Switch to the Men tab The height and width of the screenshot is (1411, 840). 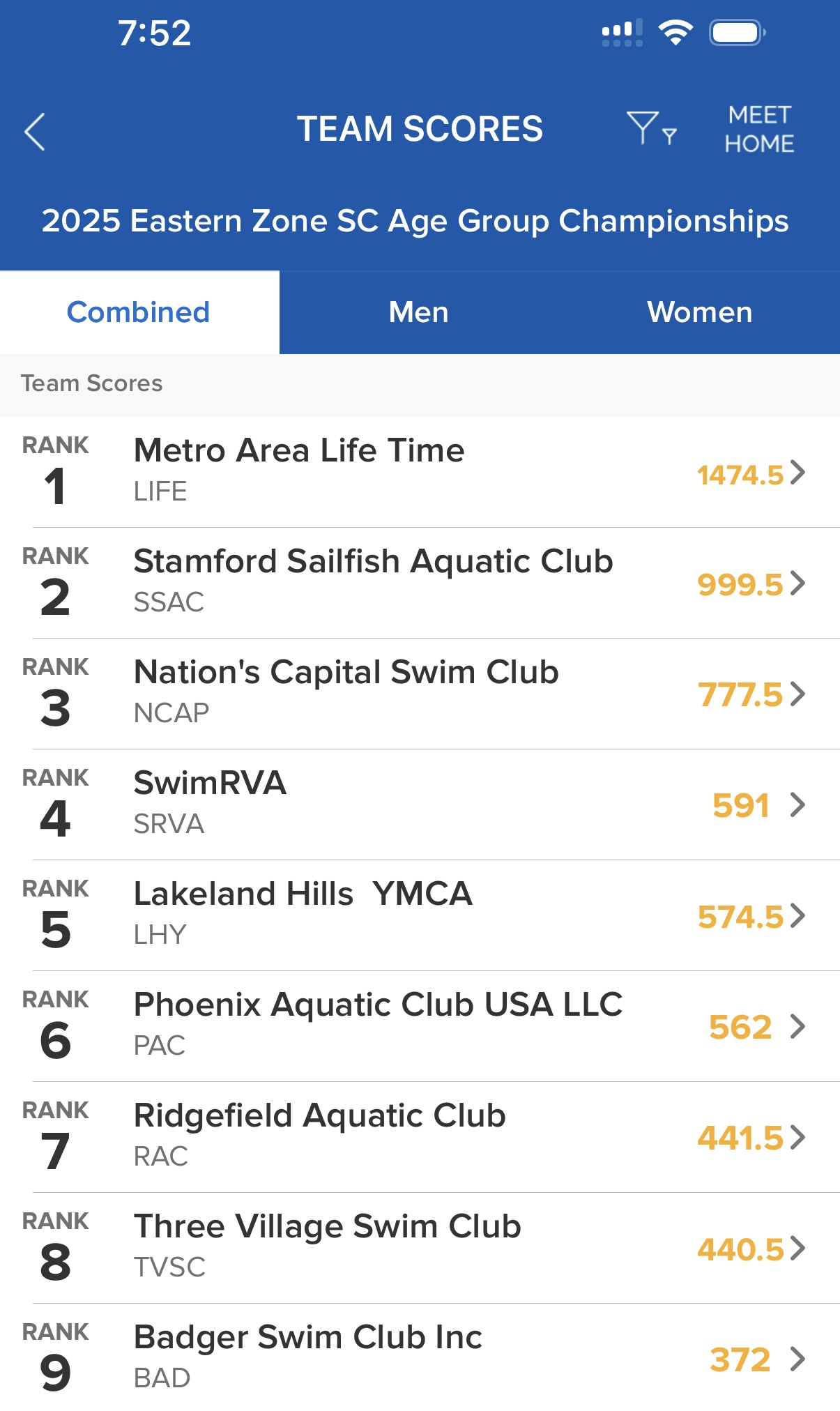click(x=418, y=312)
